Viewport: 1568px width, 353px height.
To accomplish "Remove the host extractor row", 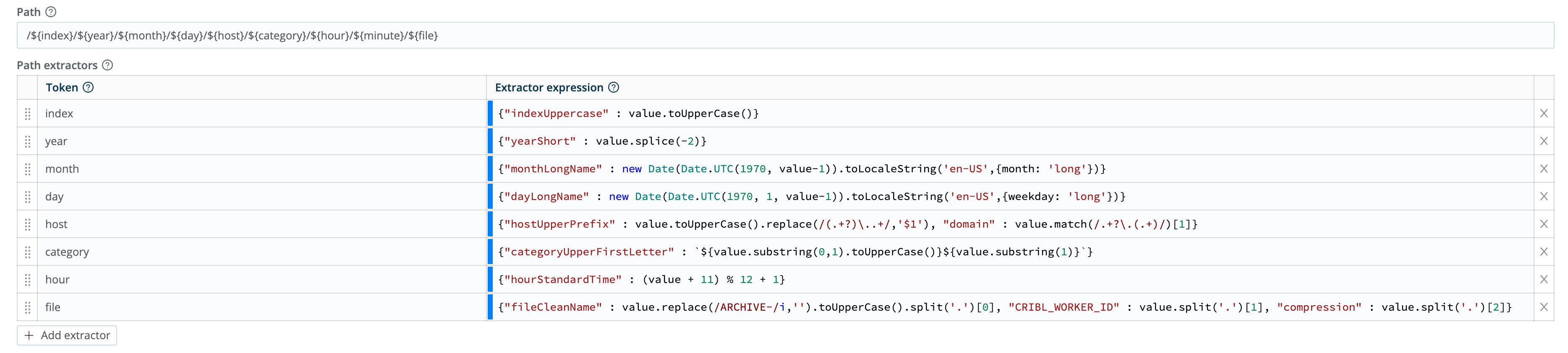I will coord(1544,224).
